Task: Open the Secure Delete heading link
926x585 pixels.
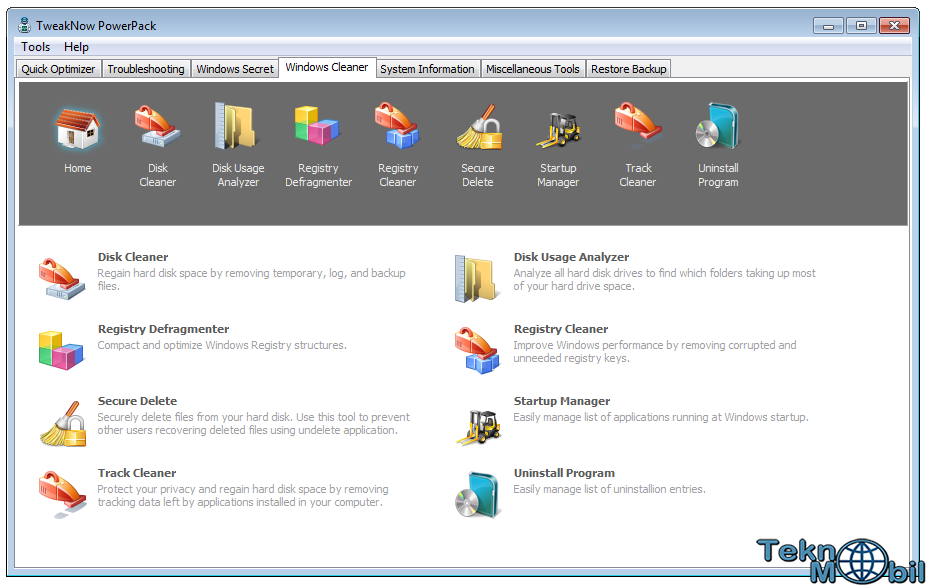Action: pyautogui.click(x=137, y=401)
